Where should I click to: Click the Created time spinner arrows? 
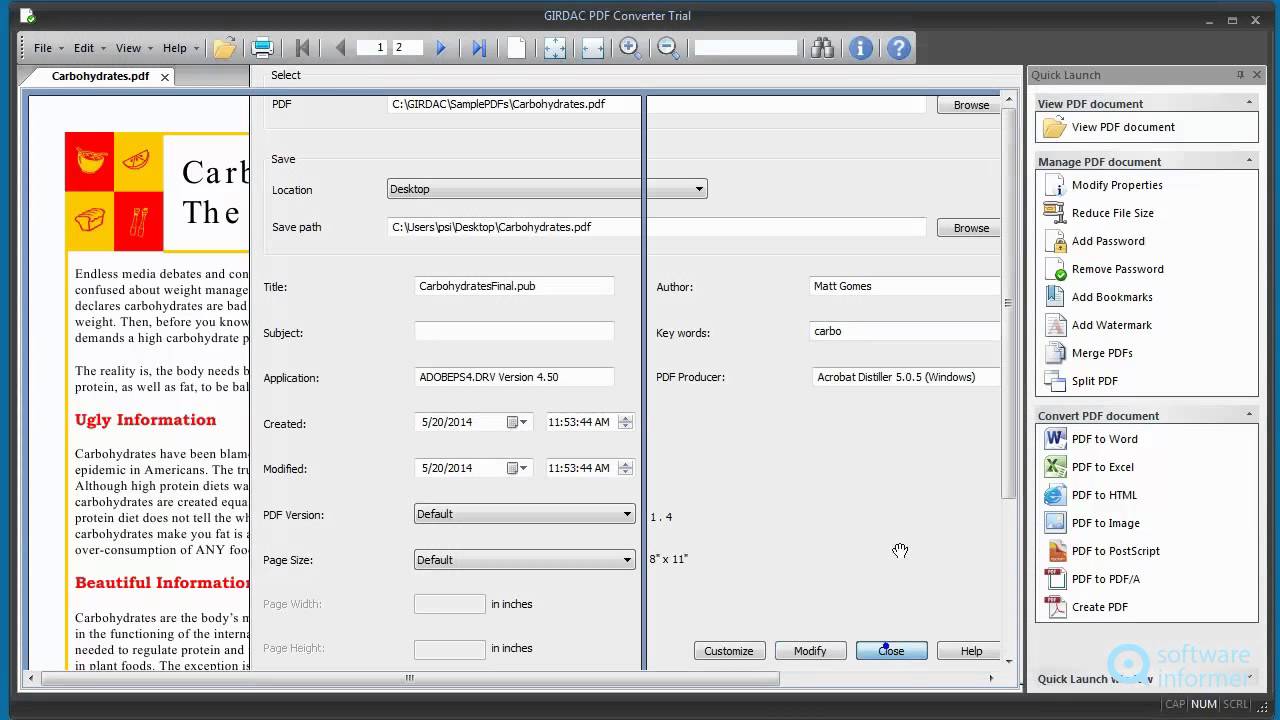[625, 422]
